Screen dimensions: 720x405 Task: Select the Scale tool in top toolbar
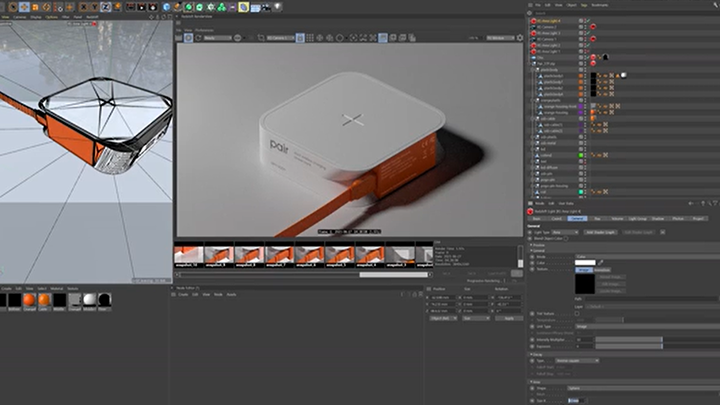click(35, 7)
